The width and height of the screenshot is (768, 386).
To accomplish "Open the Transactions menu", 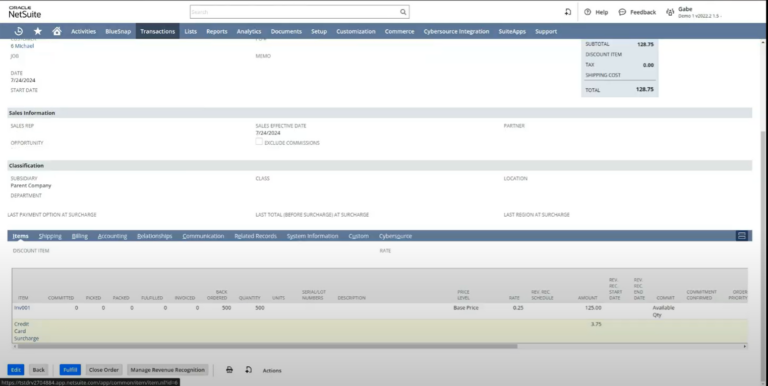I will point(157,31).
